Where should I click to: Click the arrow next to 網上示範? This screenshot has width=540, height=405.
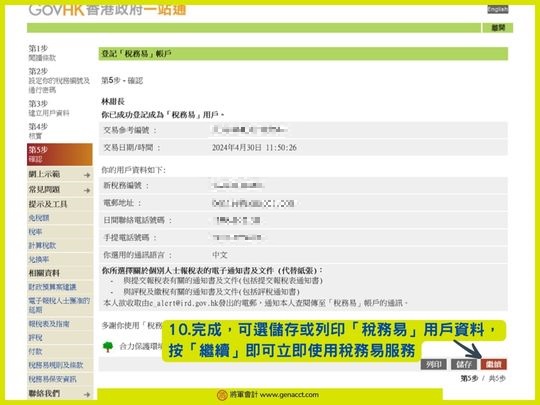87,175
